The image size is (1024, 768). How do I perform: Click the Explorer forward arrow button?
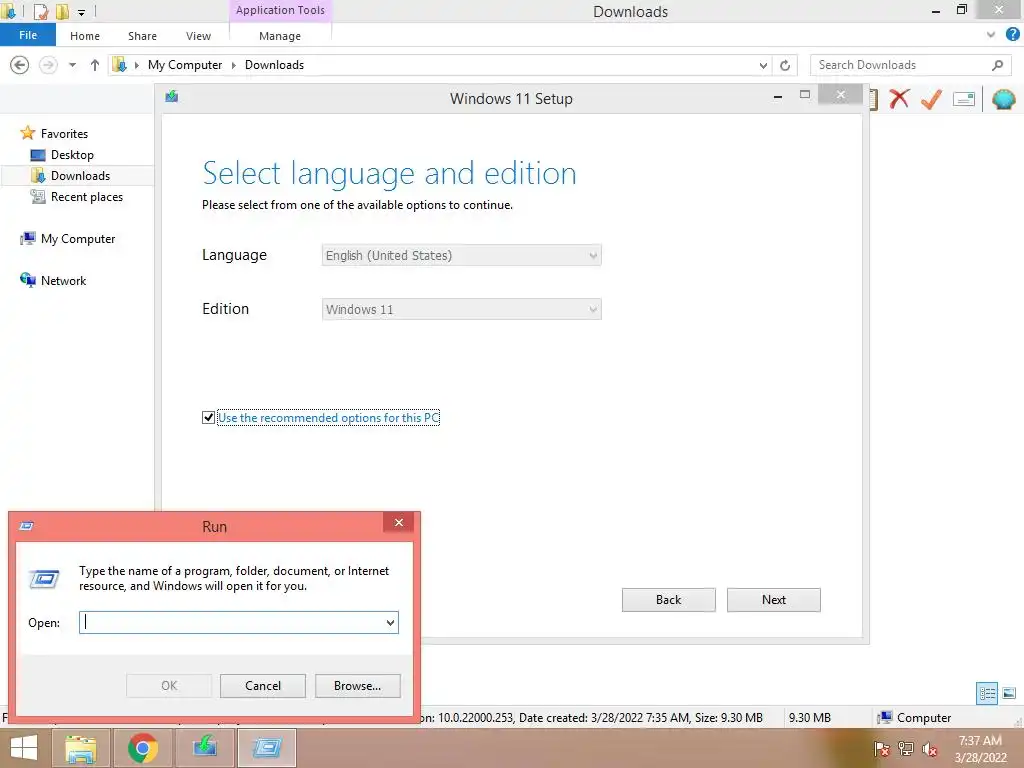click(48, 65)
